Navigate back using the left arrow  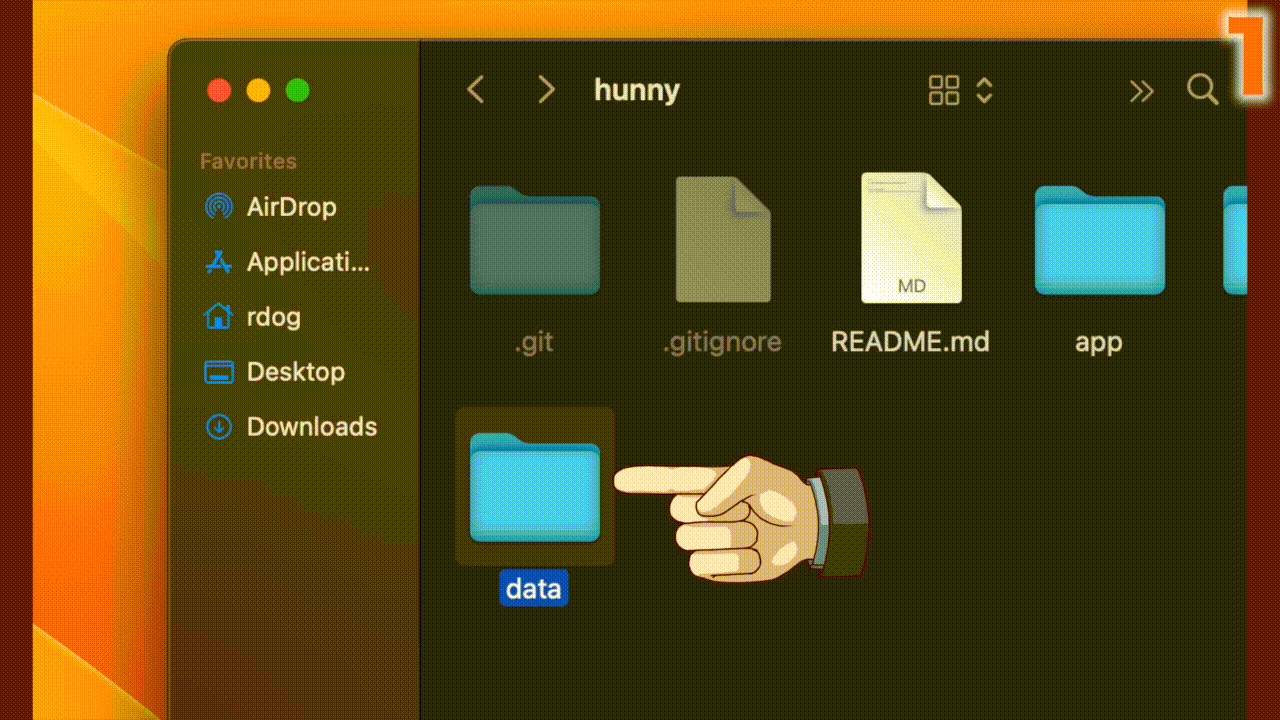(x=475, y=90)
